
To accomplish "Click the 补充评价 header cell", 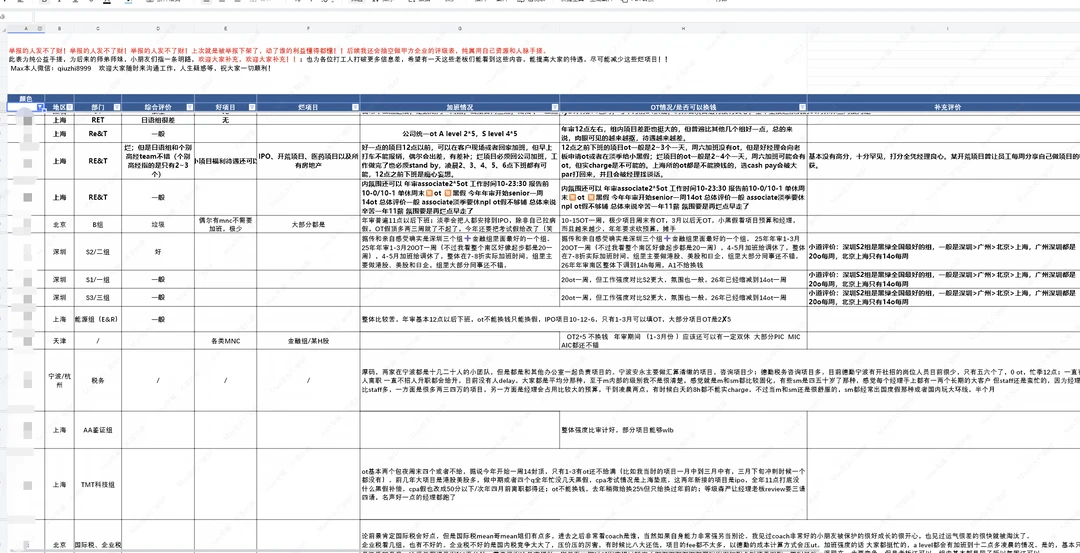I will click(x=944, y=107).
